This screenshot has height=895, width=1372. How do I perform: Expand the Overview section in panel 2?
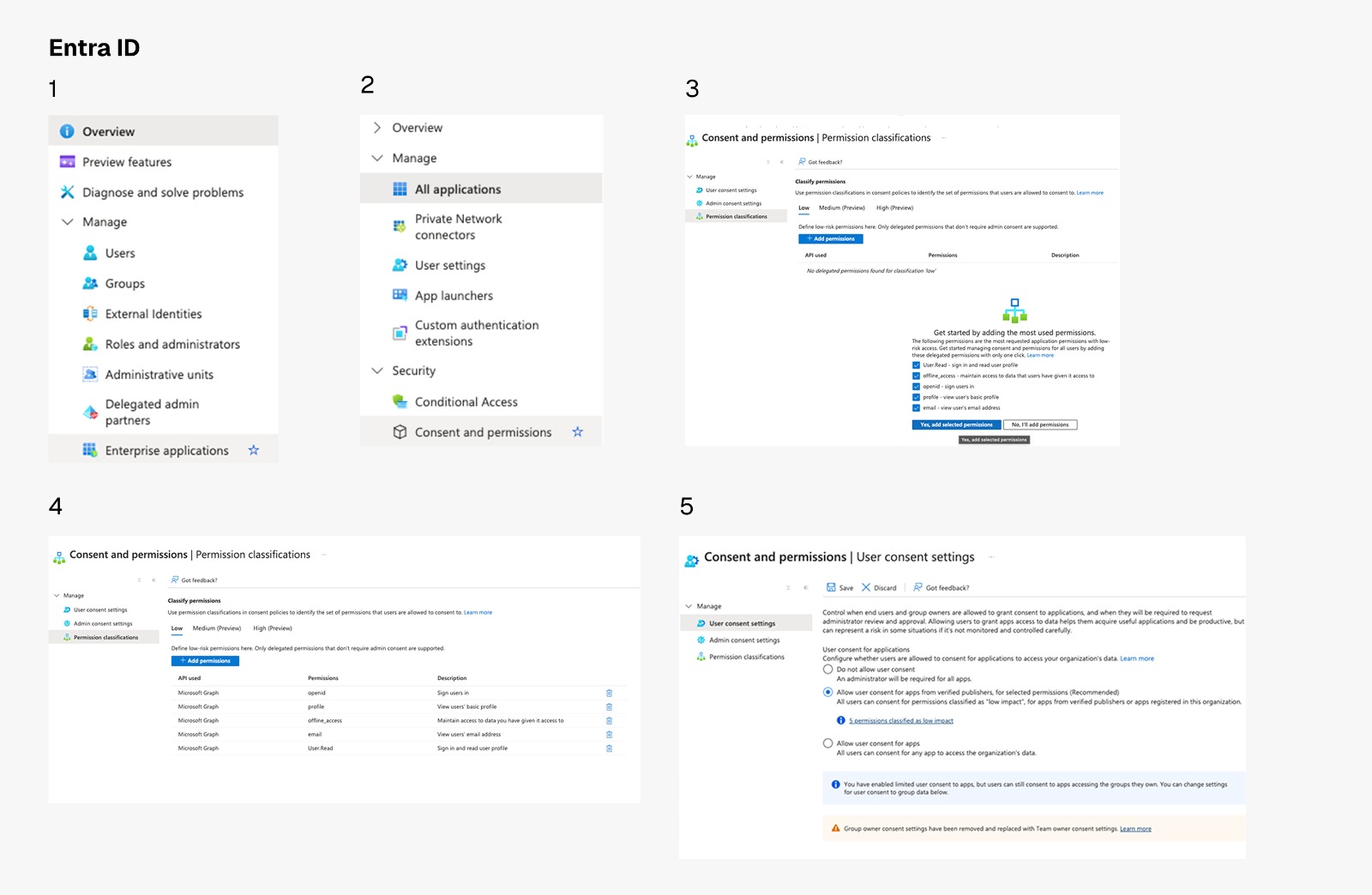pos(376,128)
